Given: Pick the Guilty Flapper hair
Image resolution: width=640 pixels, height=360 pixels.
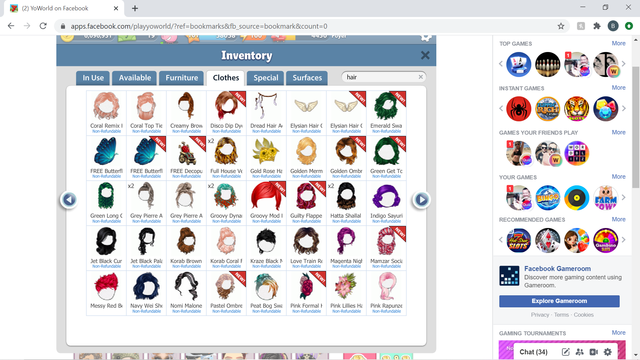Looking at the screenshot, I should 306,202.
